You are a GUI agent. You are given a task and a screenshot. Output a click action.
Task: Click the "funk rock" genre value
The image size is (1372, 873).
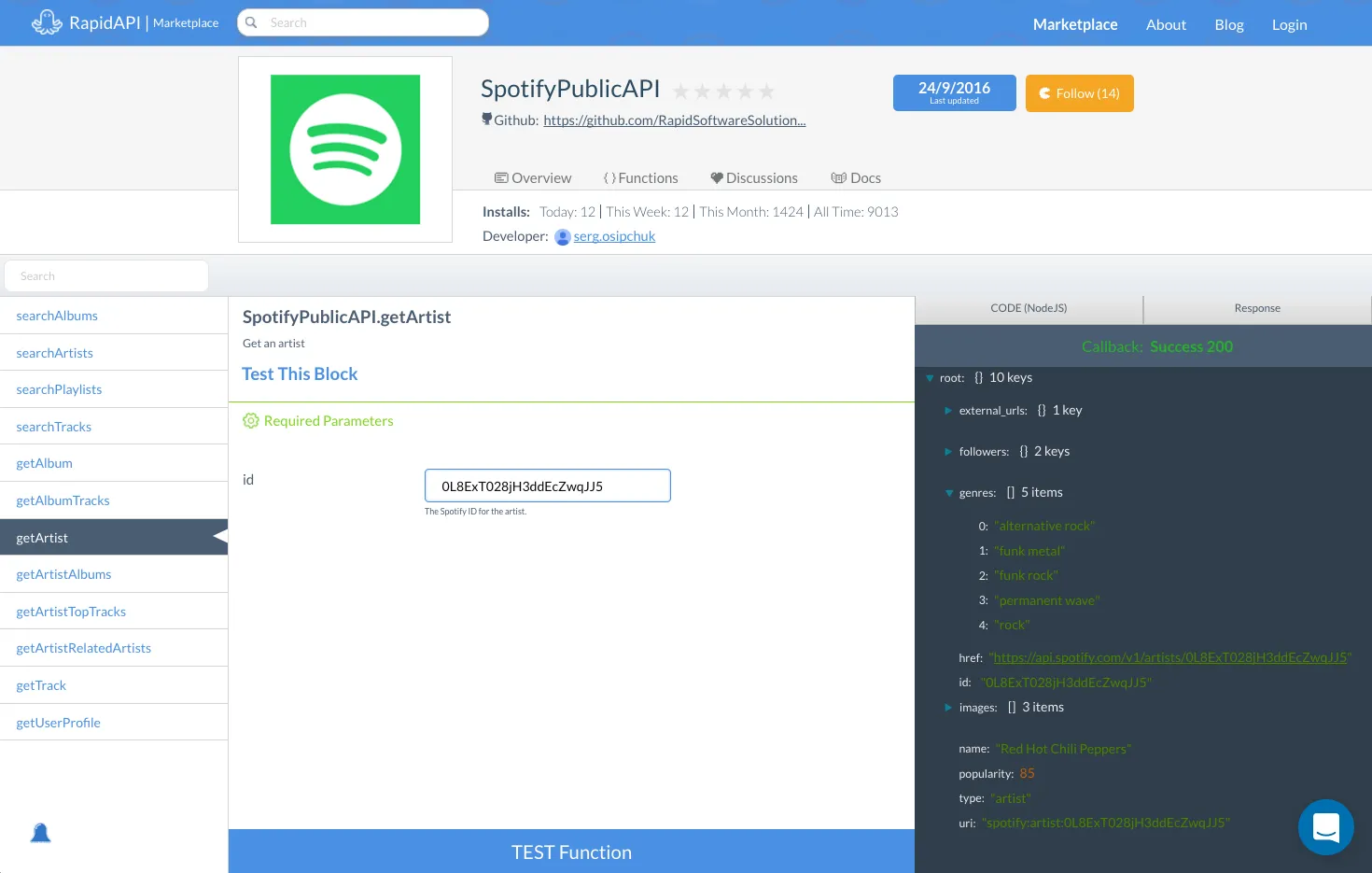pos(1027,576)
